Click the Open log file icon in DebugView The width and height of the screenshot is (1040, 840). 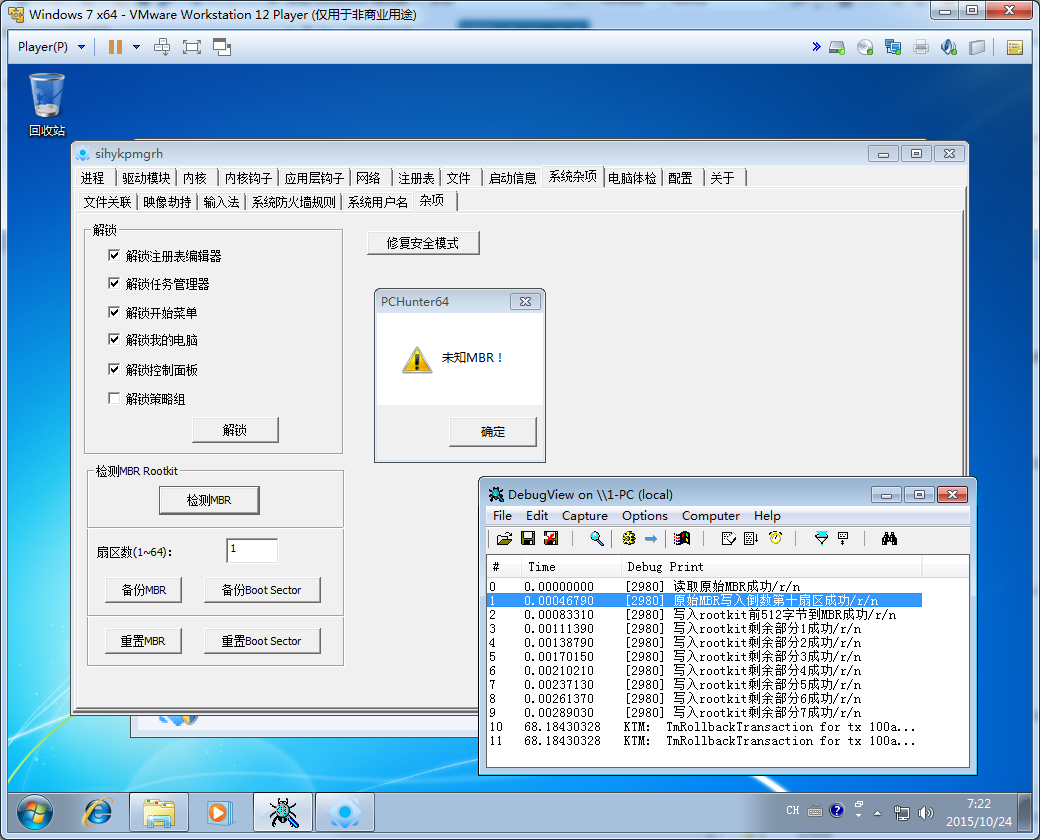(x=504, y=538)
